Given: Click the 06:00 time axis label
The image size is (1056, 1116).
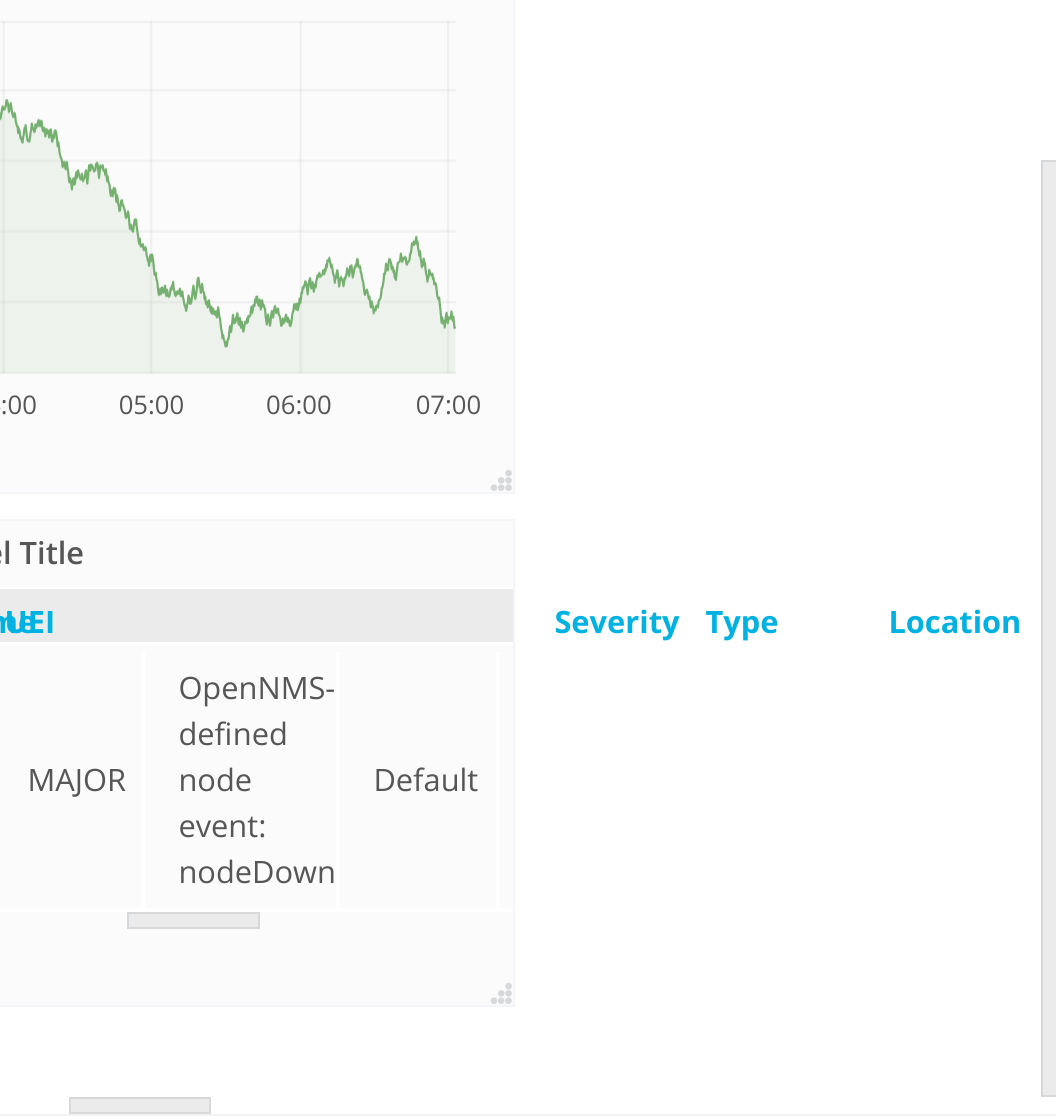Looking at the screenshot, I should [299, 405].
